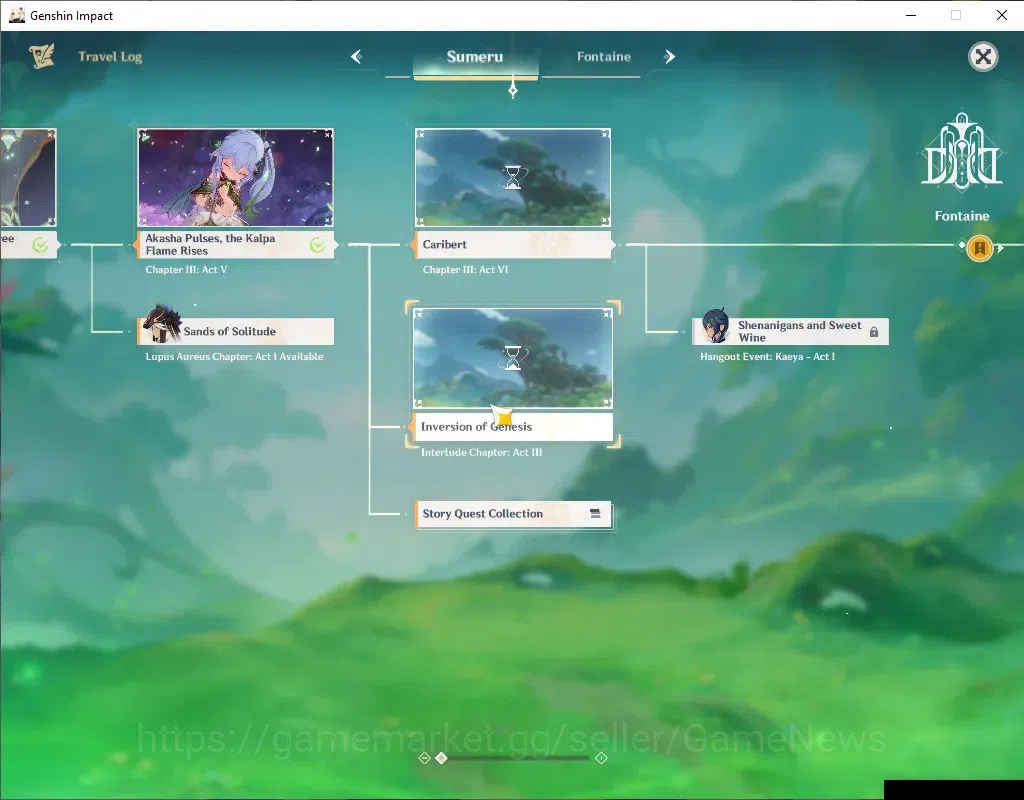Click the Fontaine label under the emblem
Viewport: 1024px width, 800px height.
point(961,216)
